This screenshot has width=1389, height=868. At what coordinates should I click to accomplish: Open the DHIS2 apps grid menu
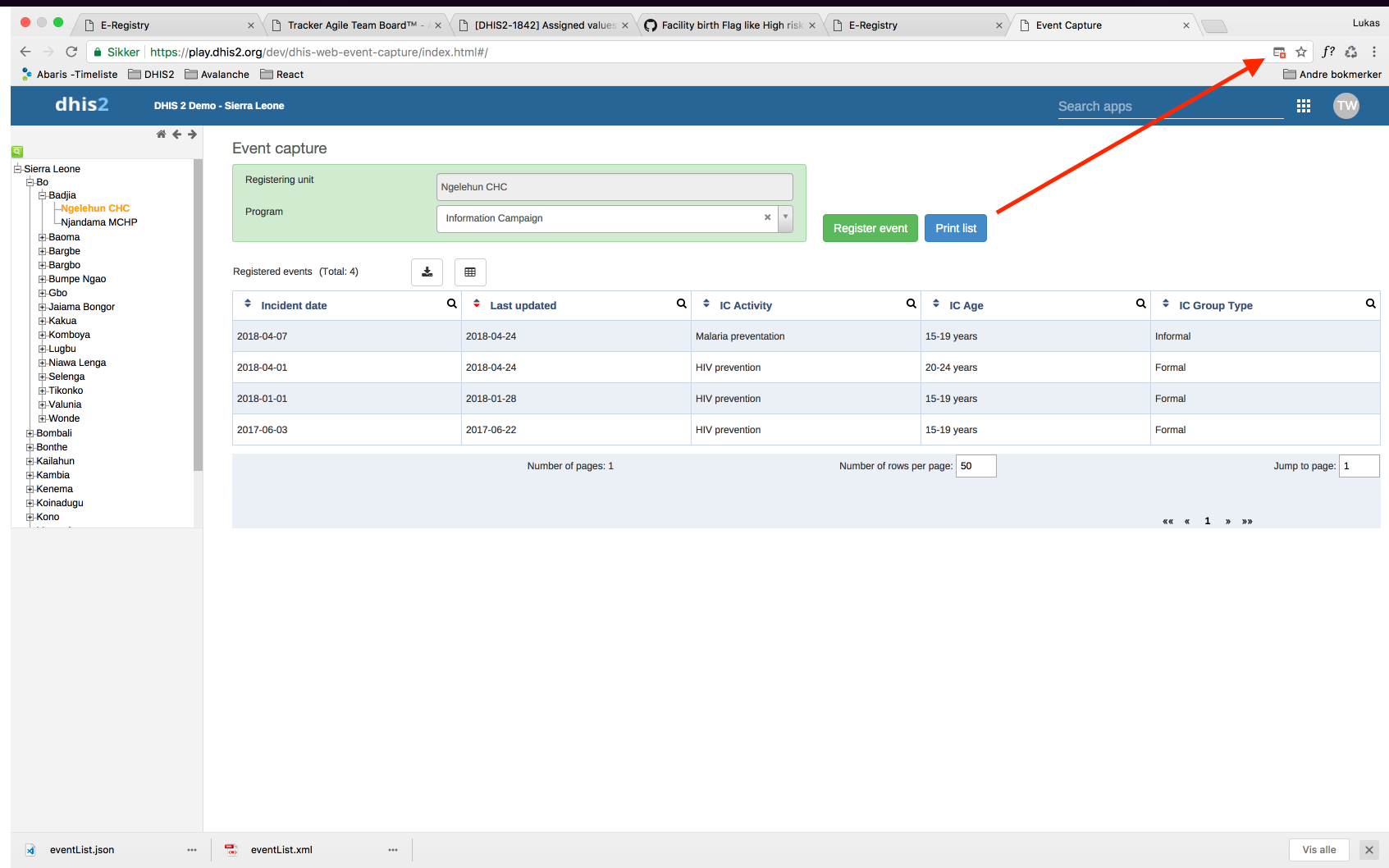tap(1303, 106)
